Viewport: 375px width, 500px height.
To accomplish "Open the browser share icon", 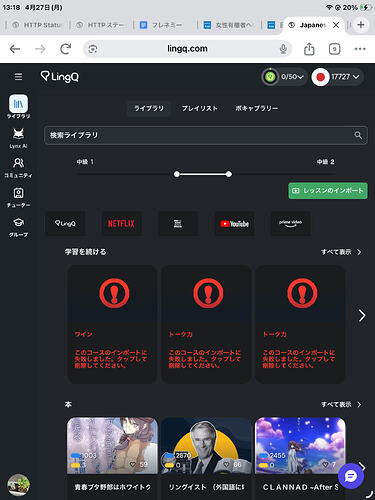I will (x=309, y=49).
